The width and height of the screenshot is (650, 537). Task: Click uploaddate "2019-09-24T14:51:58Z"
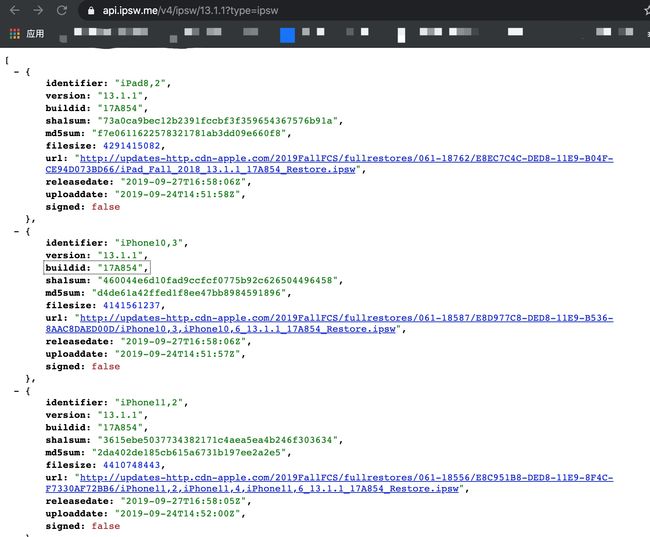click(x=177, y=194)
